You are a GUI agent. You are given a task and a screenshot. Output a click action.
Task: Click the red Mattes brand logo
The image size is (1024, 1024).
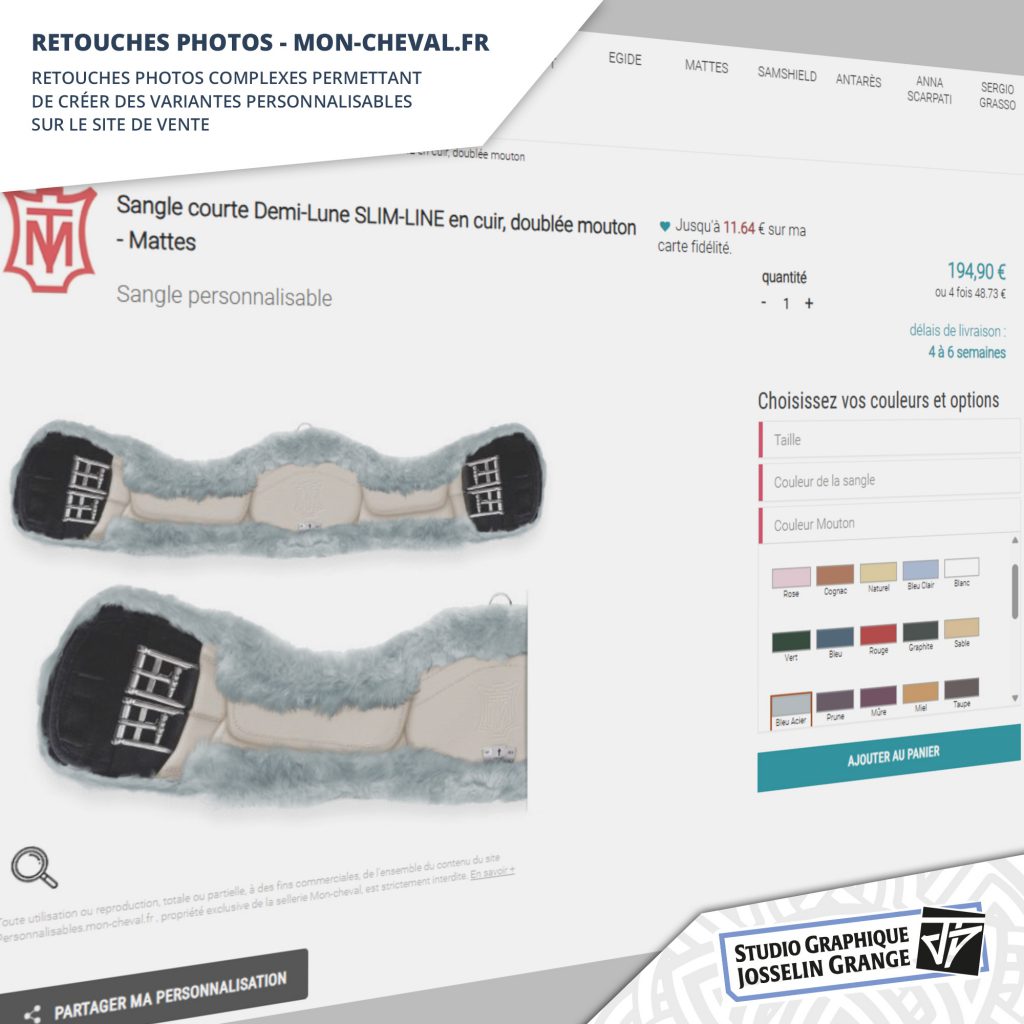[50, 239]
